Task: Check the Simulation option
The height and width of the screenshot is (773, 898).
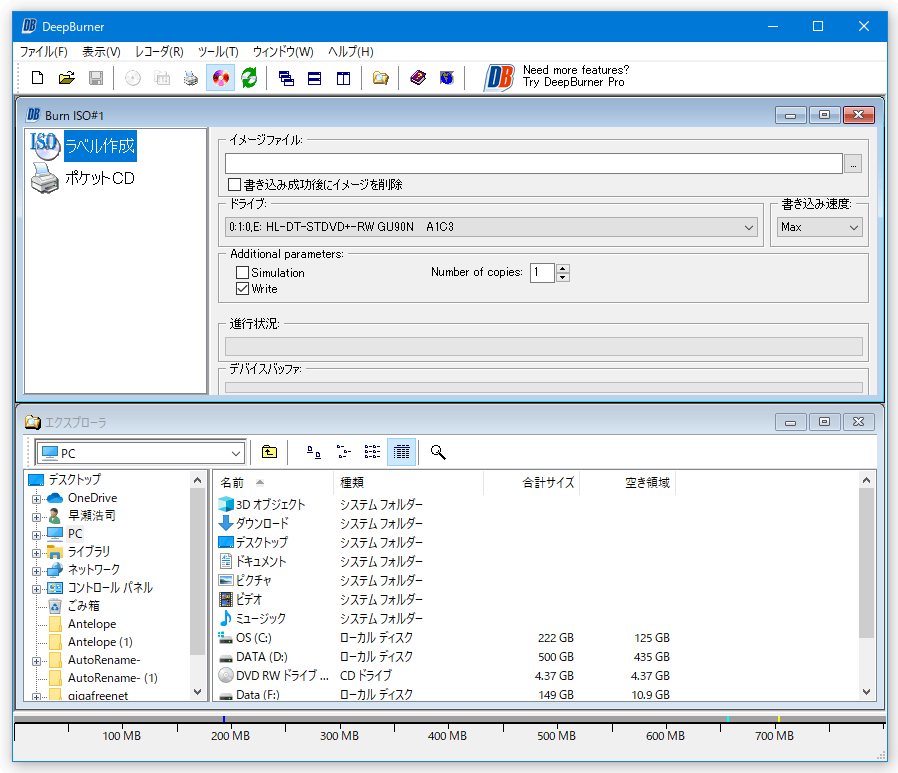Action: (x=242, y=273)
